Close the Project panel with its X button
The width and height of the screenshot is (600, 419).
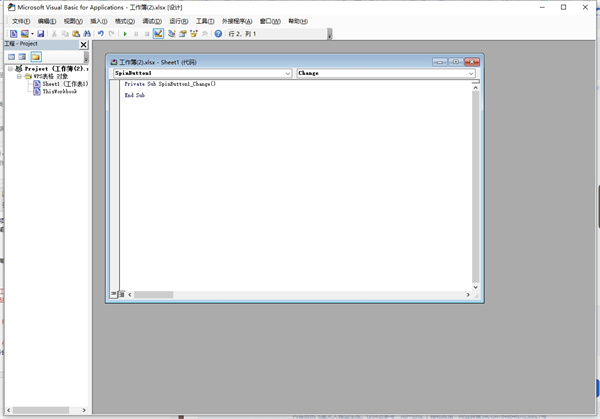pos(83,45)
